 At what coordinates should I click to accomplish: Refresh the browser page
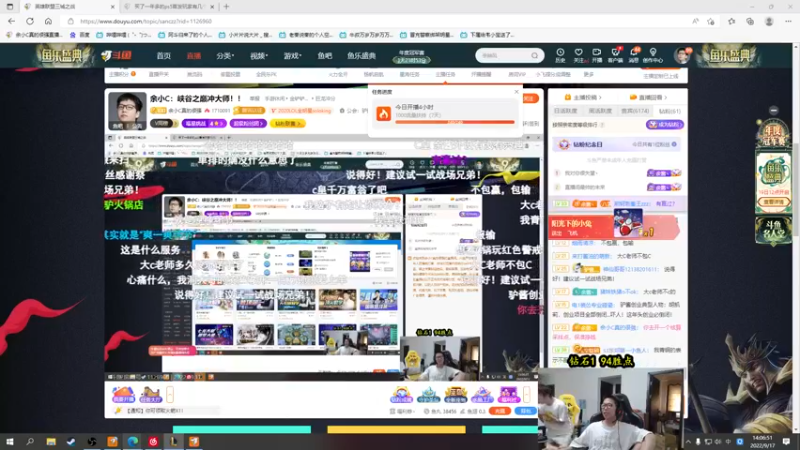[x=30, y=21]
